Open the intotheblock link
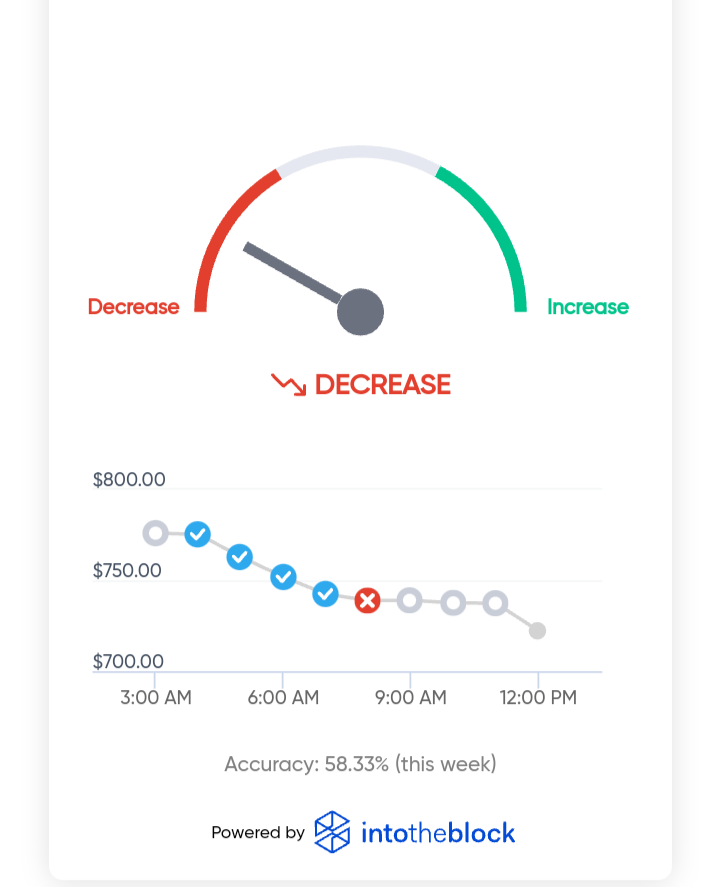The width and height of the screenshot is (720, 887). click(x=438, y=833)
